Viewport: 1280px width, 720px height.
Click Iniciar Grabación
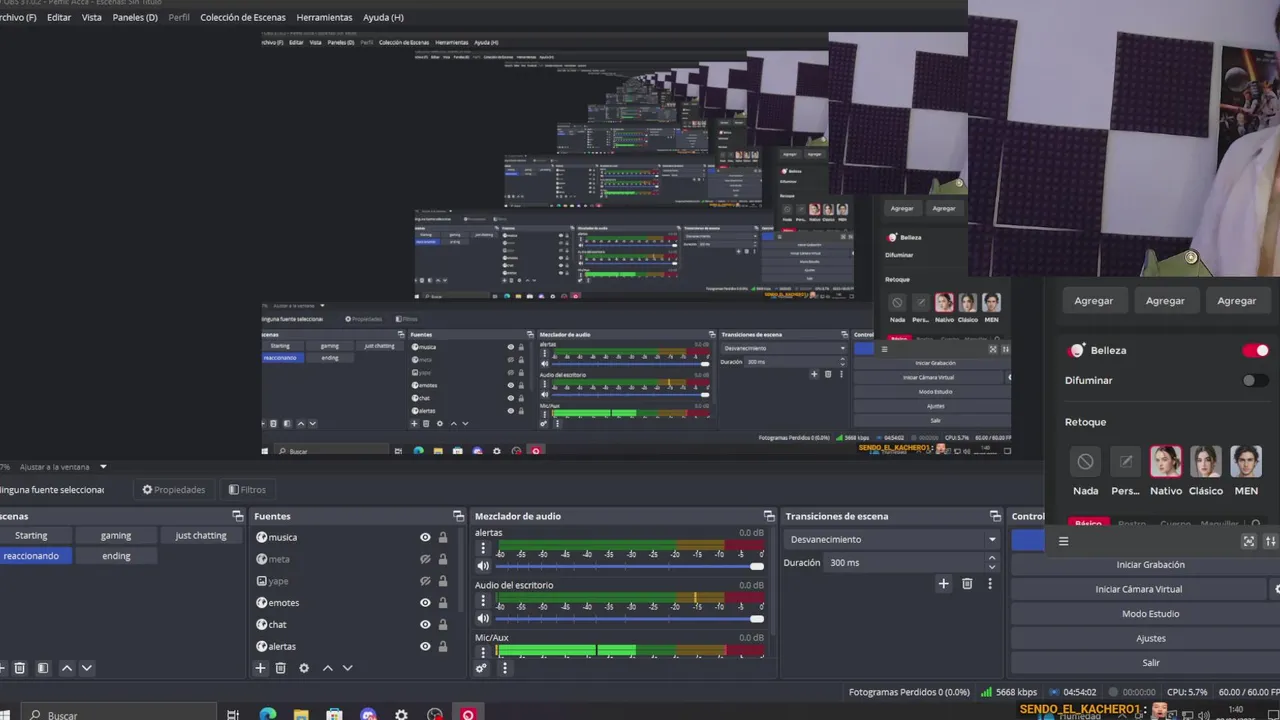click(x=1150, y=565)
